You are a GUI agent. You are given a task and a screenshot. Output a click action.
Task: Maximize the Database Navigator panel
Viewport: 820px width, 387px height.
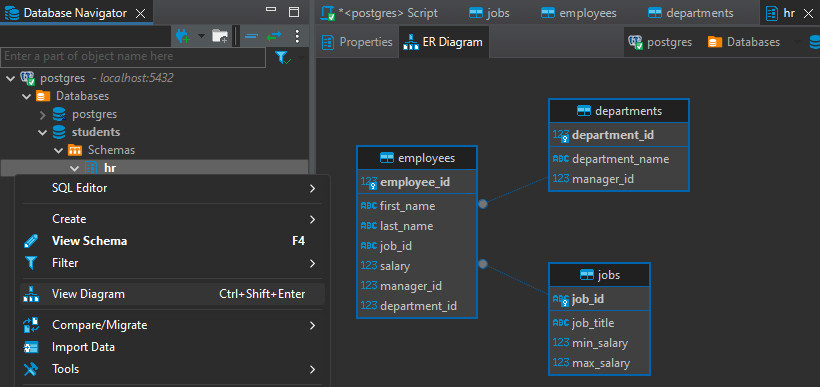[x=294, y=12]
